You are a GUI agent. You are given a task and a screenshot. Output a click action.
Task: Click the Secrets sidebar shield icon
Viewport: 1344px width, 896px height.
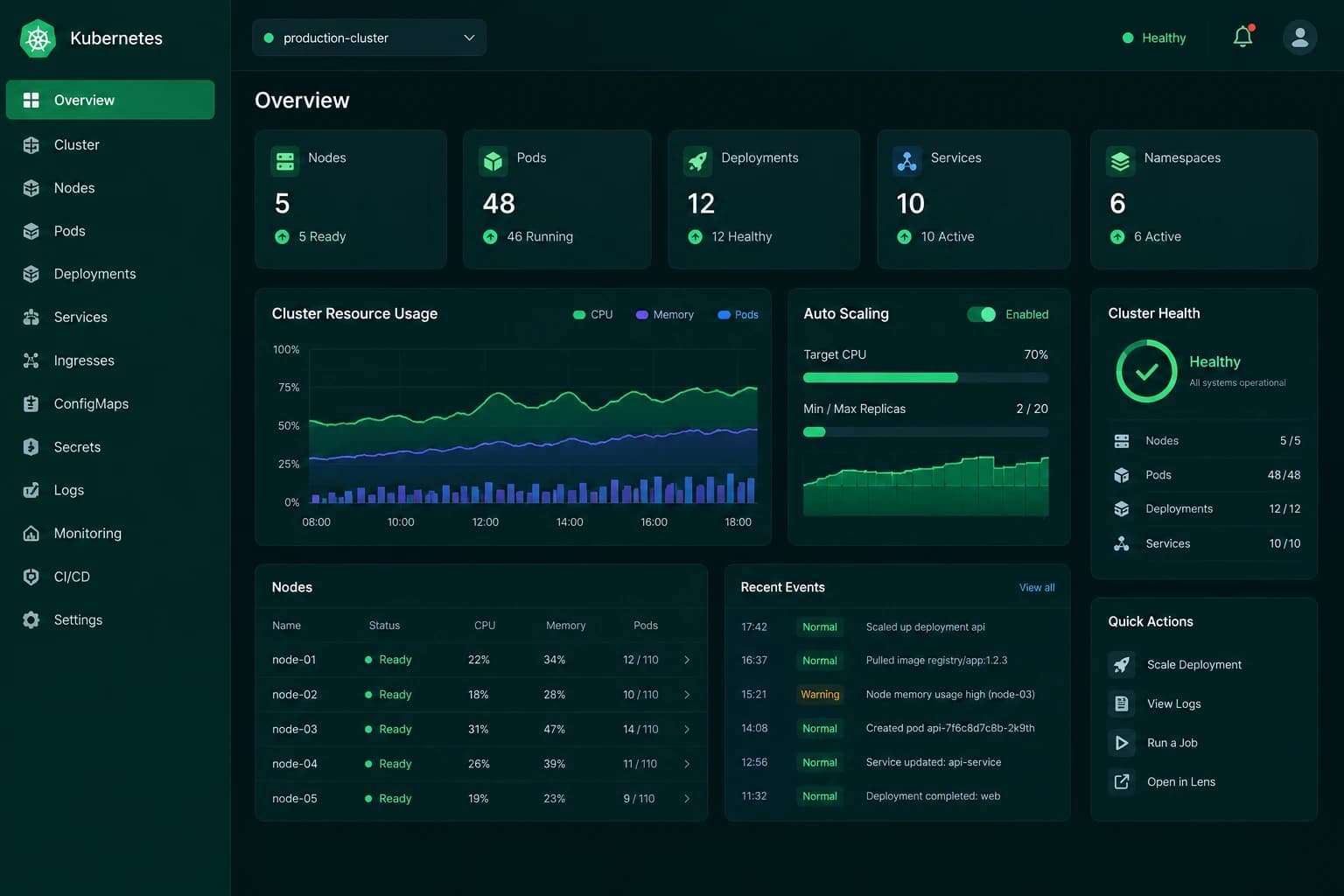(x=31, y=447)
